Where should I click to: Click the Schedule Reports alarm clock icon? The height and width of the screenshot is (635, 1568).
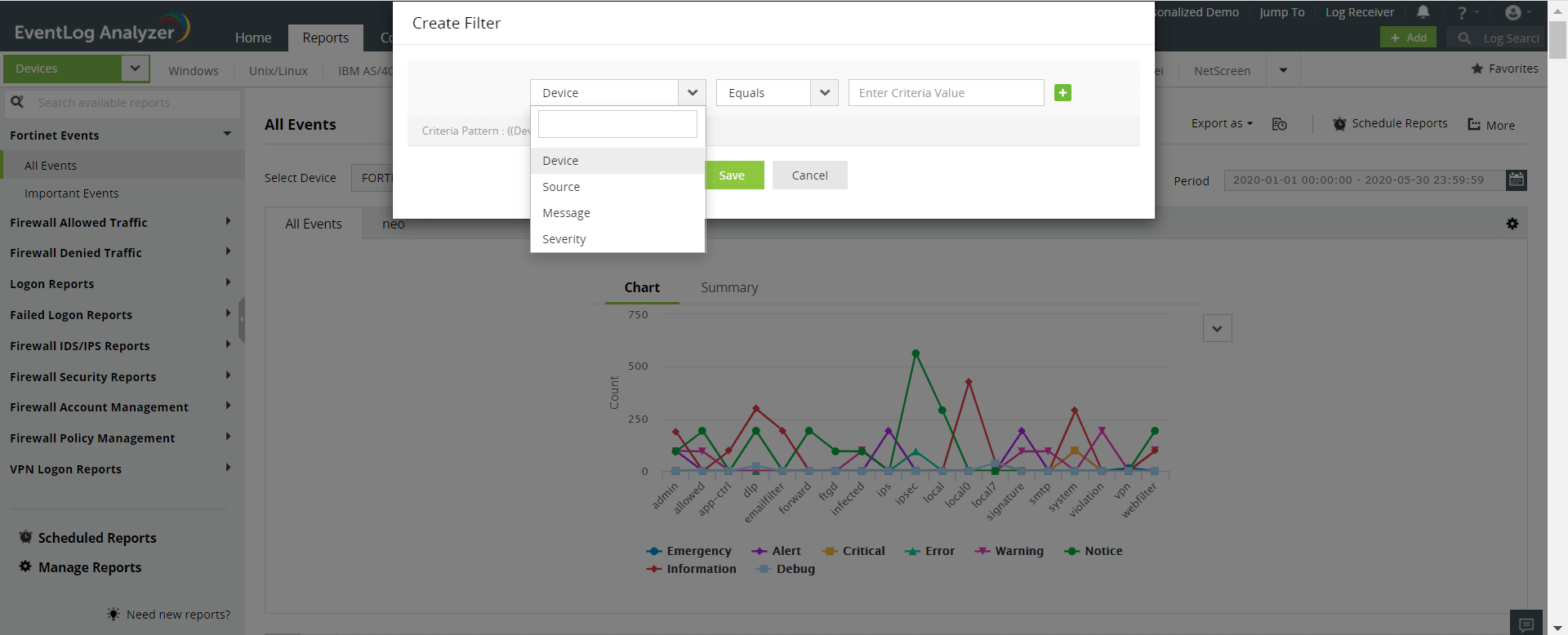coord(1340,124)
